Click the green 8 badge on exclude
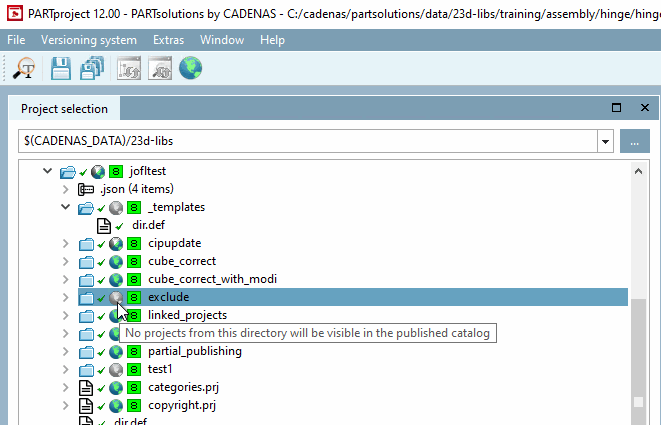Screen dimensions: 661x425 click(134, 298)
